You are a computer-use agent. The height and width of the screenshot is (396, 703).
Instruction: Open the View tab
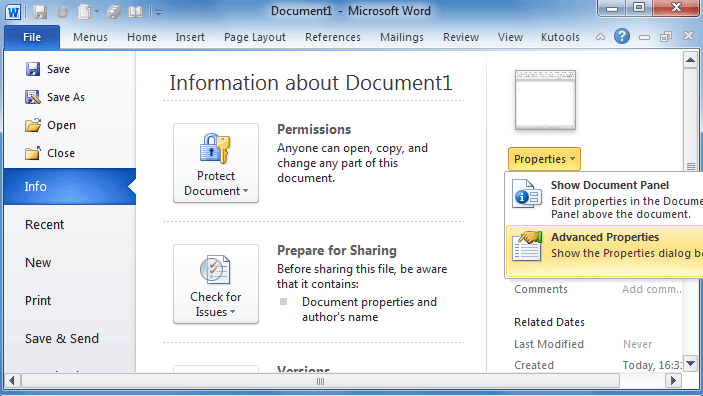tap(510, 37)
